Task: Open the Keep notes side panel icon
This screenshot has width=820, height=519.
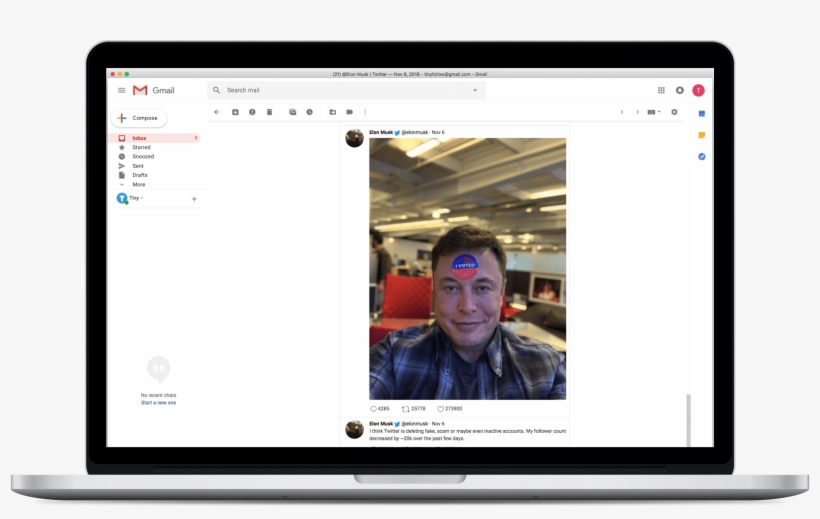Action: pos(702,135)
